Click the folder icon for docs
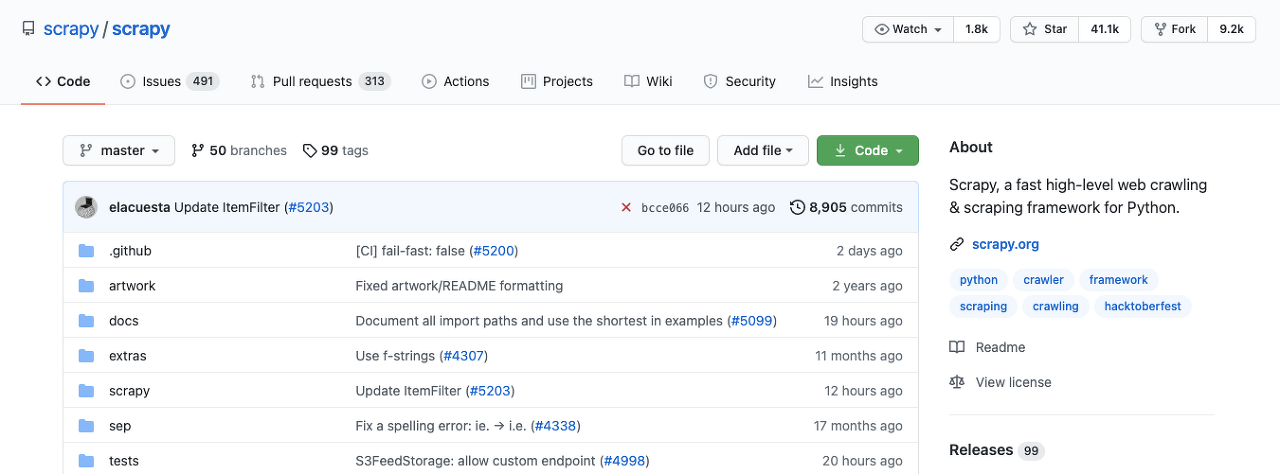 click(x=86, y=321)
